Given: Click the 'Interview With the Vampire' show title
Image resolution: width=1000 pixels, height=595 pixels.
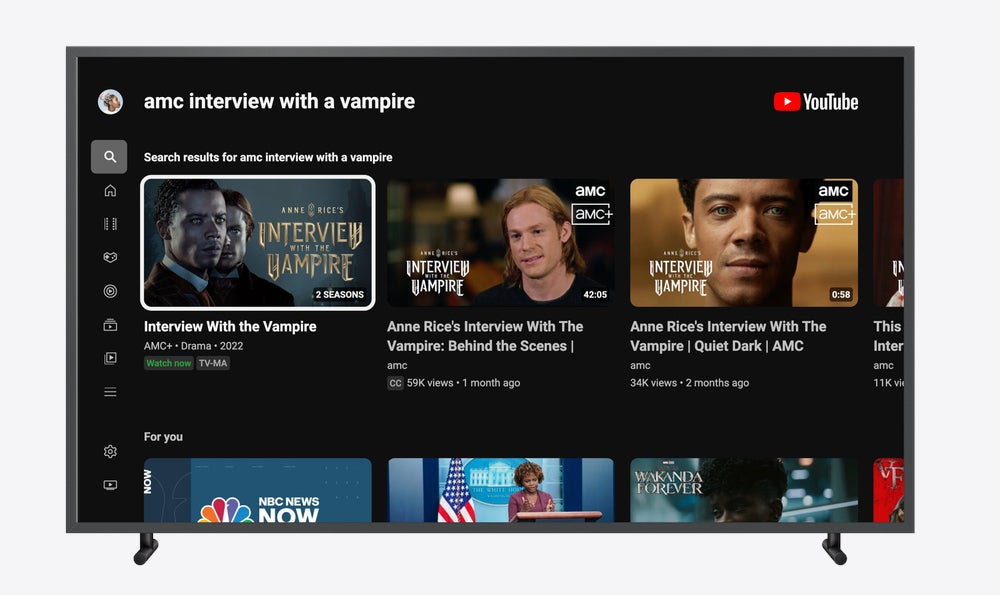Looking at the screenshot, I should 230,327.
